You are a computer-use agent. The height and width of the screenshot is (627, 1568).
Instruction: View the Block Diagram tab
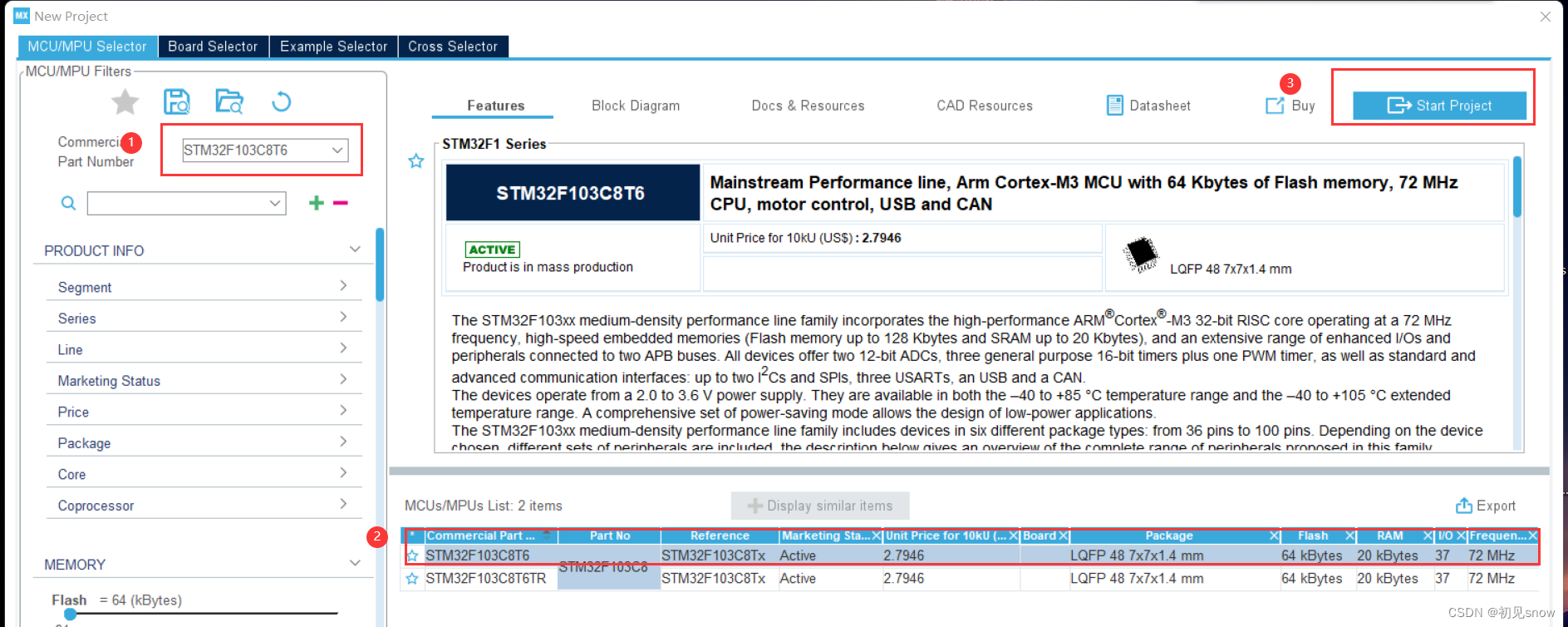coord(636,106)
